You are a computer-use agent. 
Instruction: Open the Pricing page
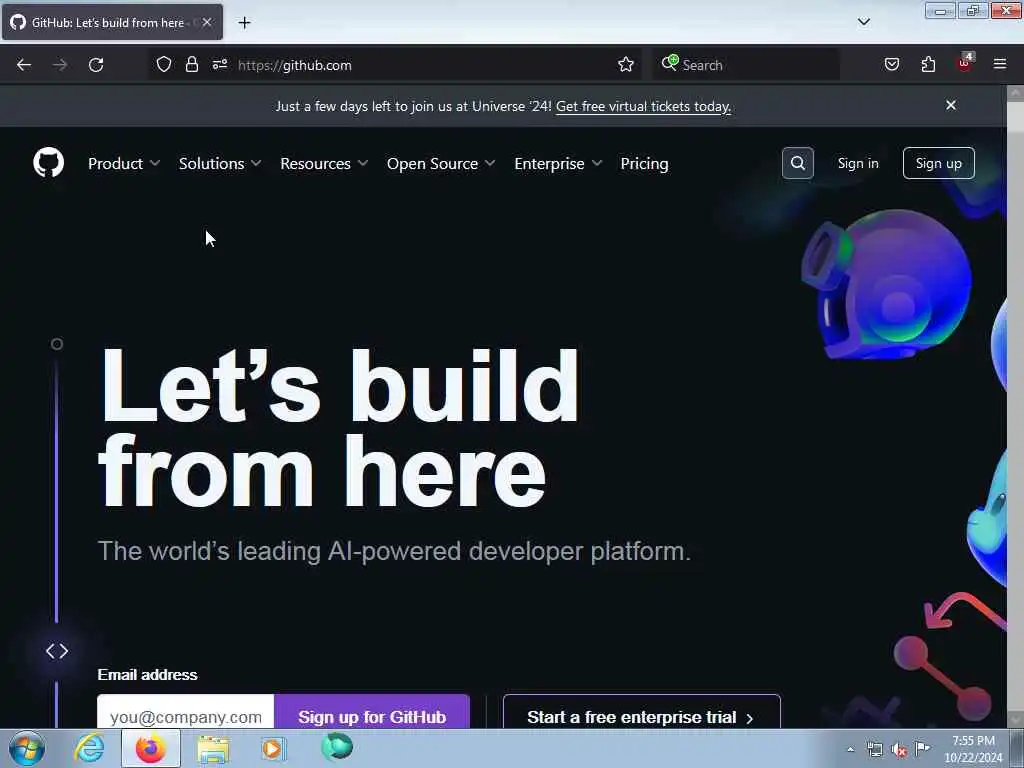(644, 163)
